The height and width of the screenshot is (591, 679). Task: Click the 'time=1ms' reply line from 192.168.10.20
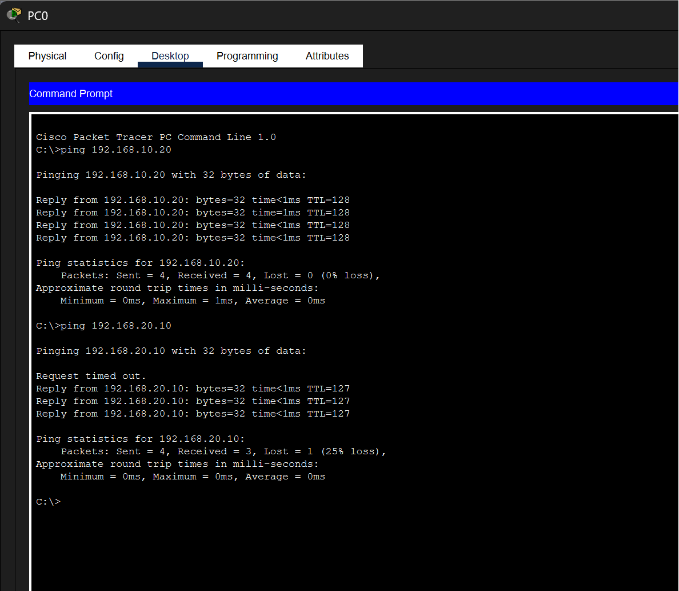[193, 213]
